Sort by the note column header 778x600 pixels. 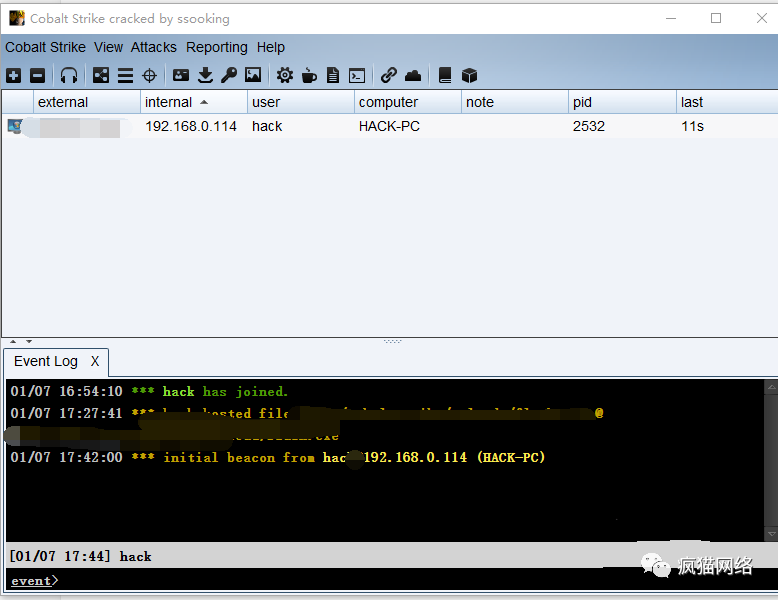click(x=515, y=102)
